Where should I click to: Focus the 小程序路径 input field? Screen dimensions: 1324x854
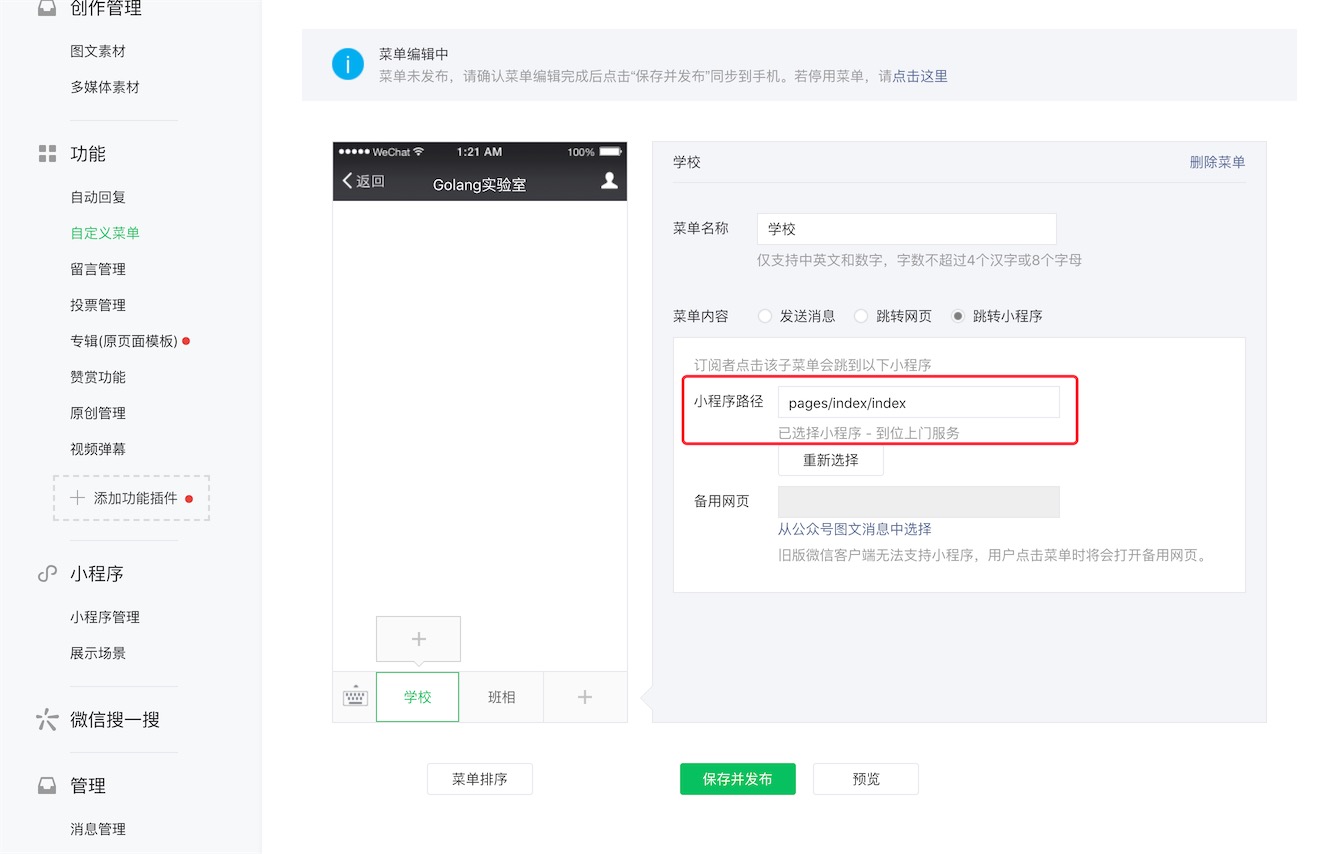[x=919, y=403]
